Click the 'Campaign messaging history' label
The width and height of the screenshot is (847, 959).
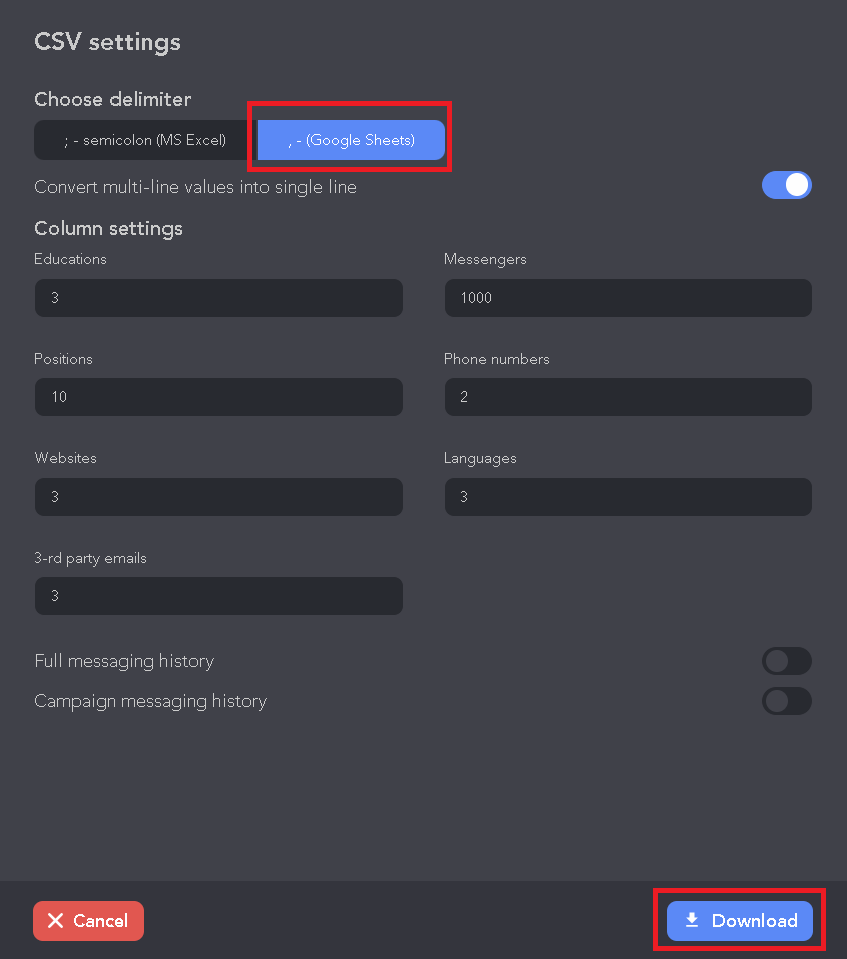150,701
